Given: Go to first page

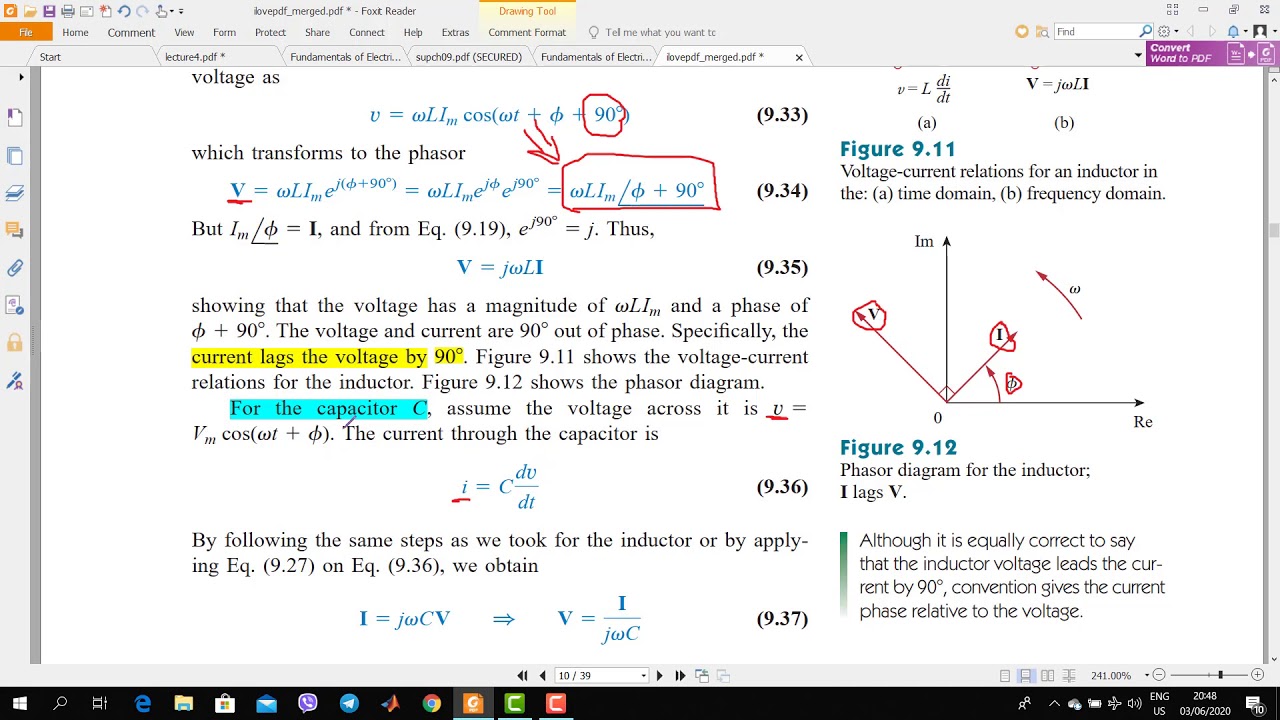Looking at the screenshot, I should click(x=522, y=676).
